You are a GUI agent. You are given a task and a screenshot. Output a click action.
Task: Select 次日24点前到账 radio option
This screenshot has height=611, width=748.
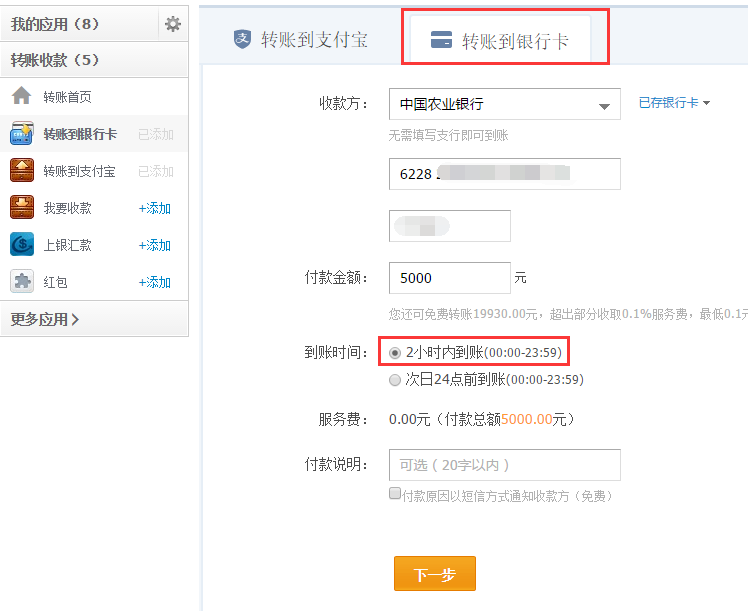point(395,380)
